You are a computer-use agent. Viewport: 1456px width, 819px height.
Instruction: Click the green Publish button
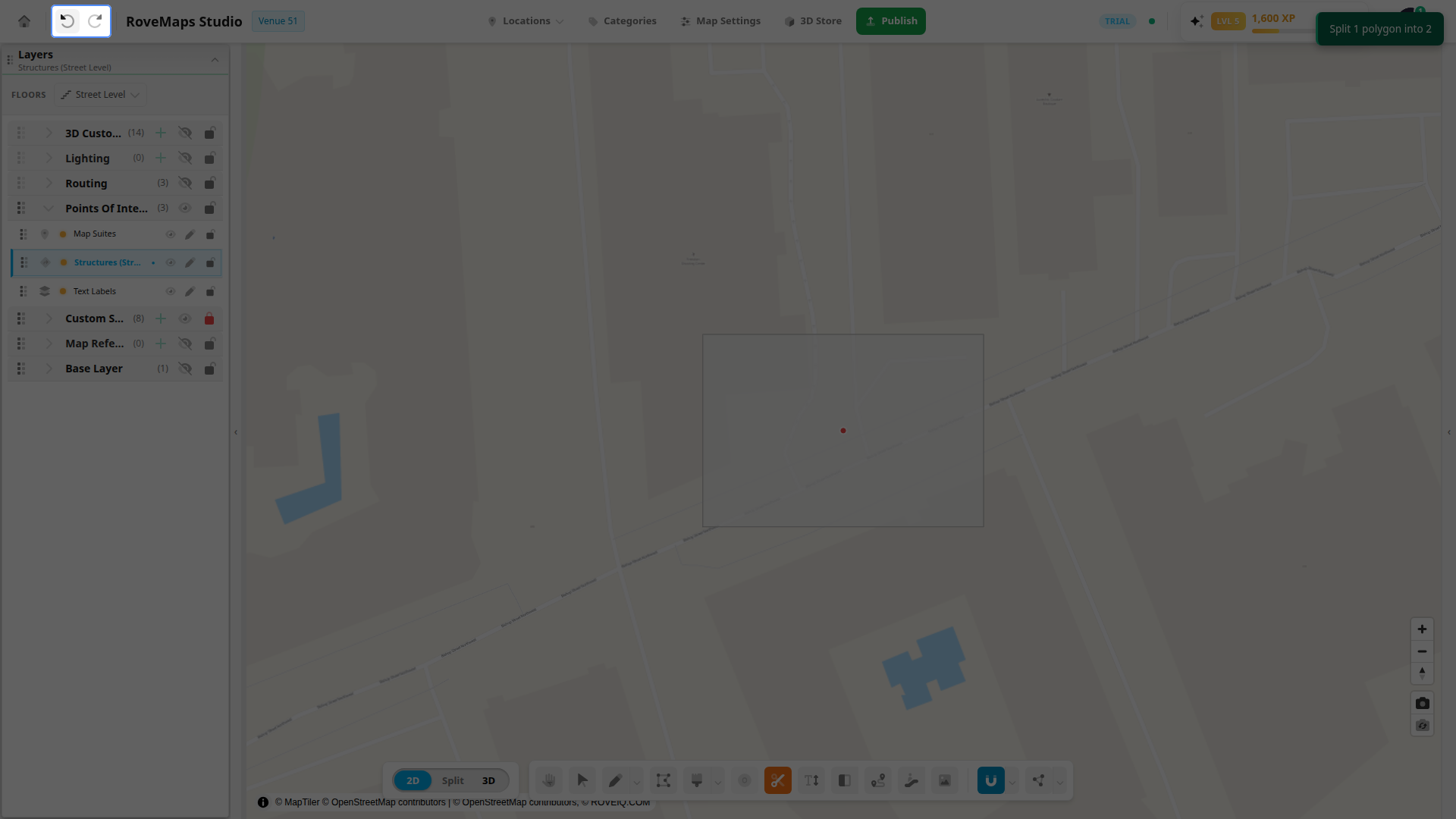[891, 21]
